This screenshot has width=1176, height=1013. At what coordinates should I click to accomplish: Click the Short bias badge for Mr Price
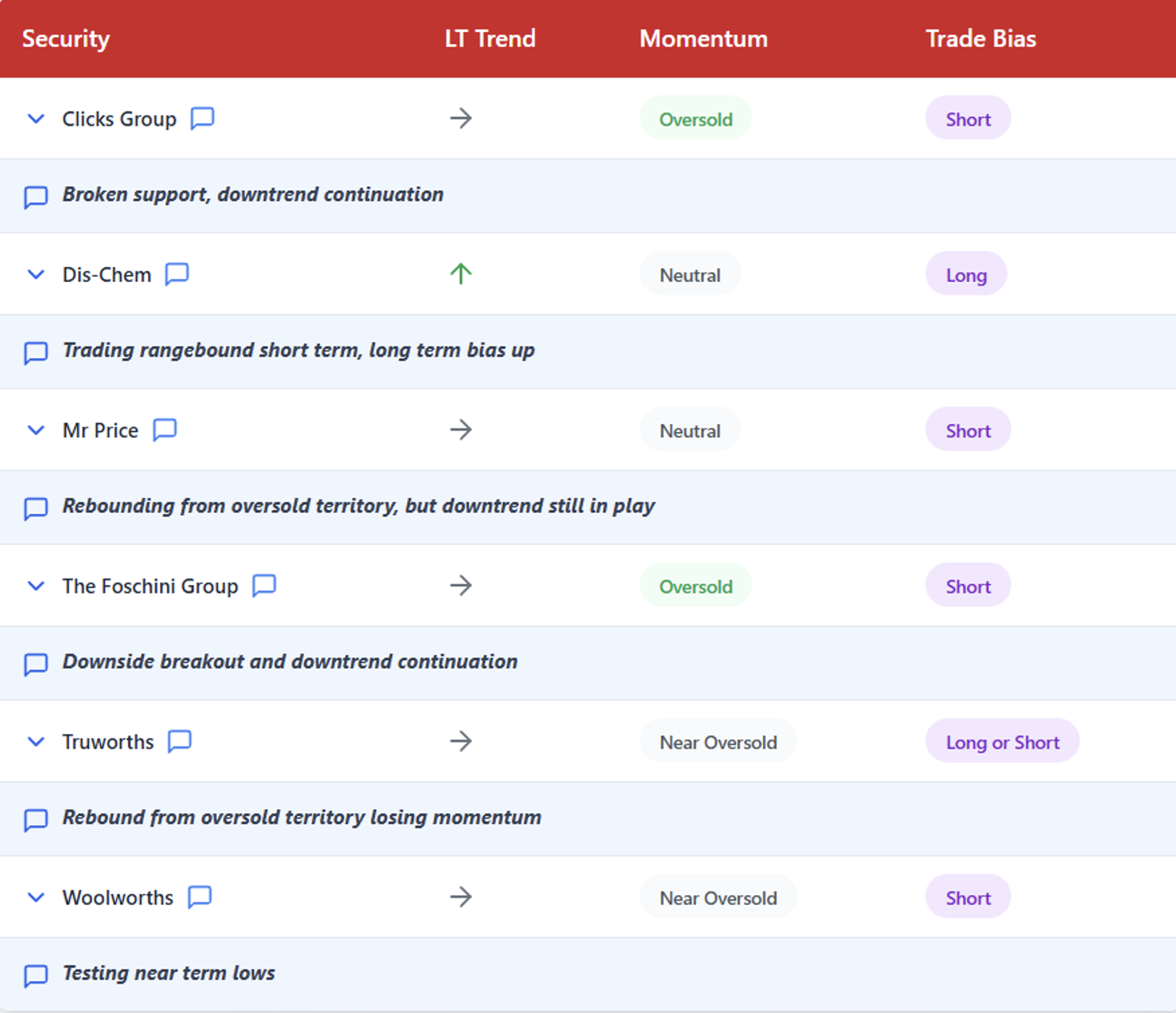coord(968,429)
